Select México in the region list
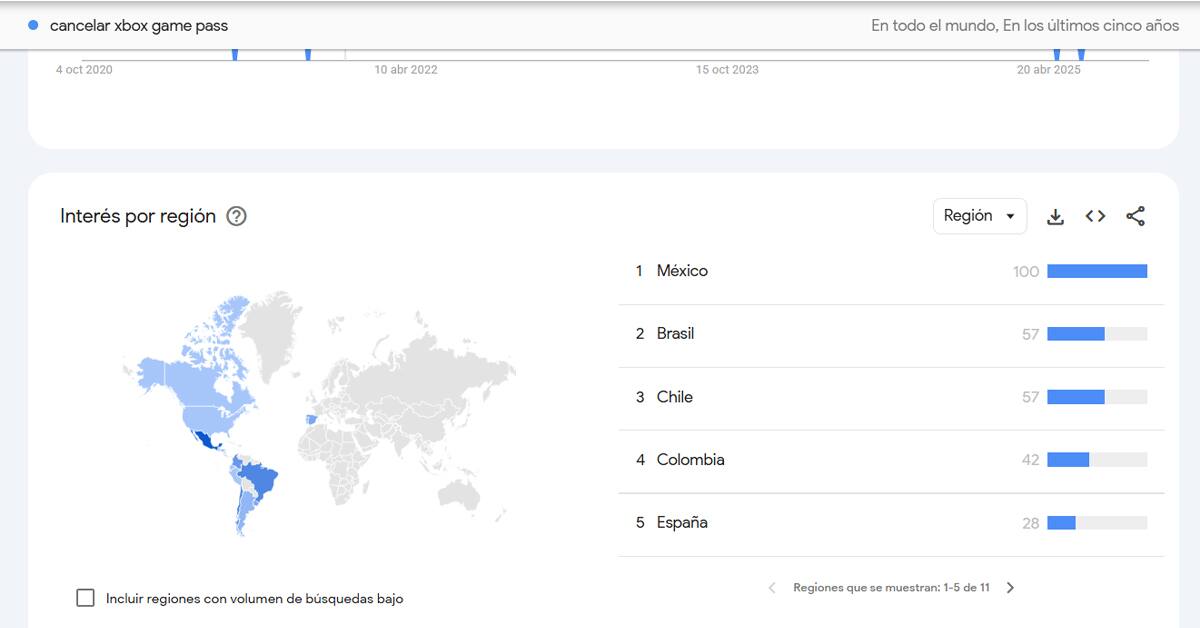 [891, 271]
